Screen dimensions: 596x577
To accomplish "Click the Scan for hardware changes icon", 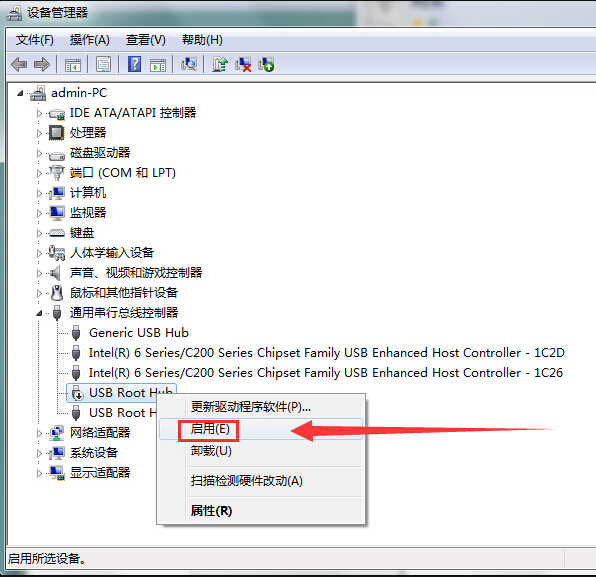I will (189, 64).
